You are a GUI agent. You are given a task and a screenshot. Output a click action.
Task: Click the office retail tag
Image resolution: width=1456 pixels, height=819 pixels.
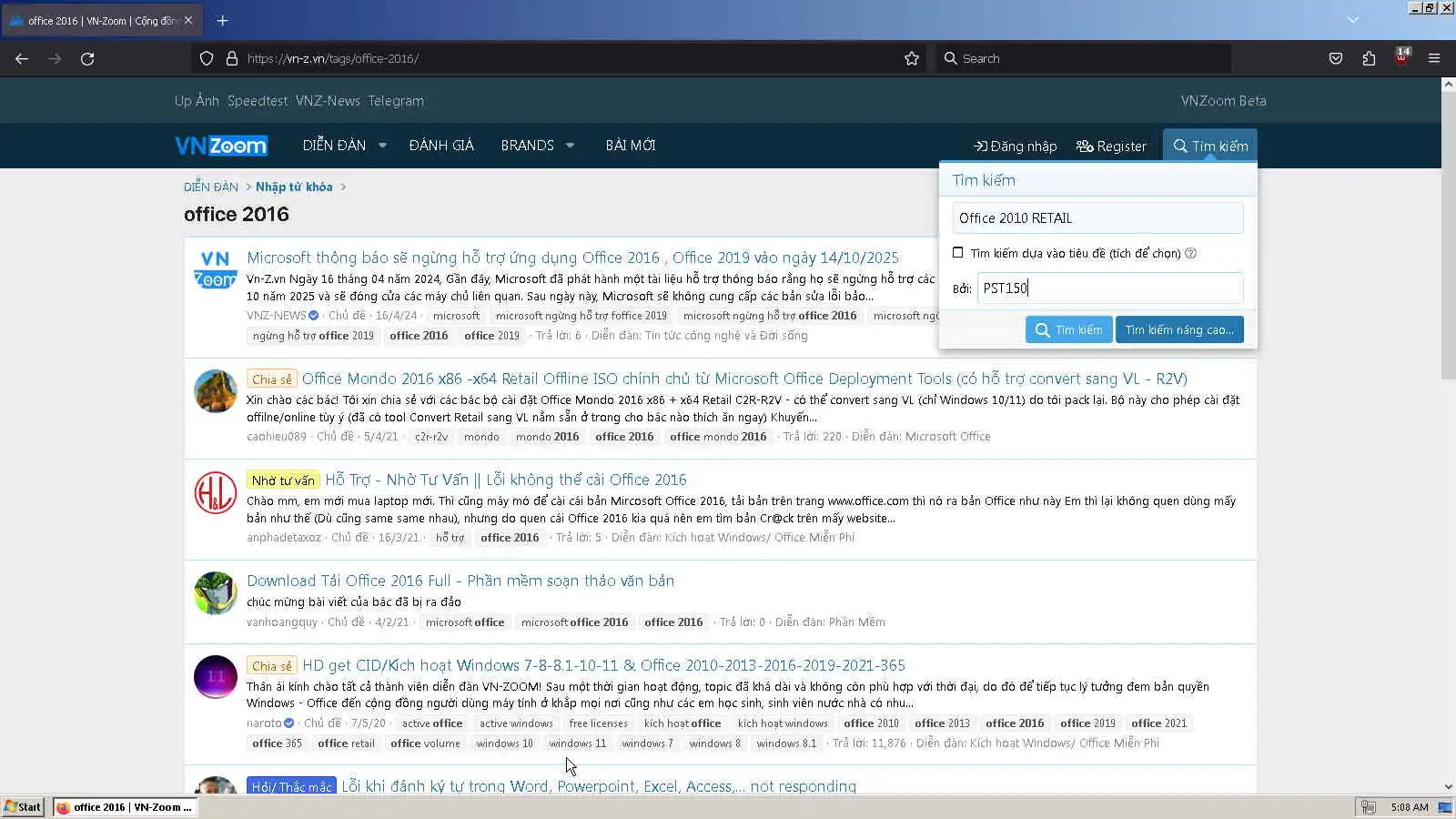(x=346, y=743)
